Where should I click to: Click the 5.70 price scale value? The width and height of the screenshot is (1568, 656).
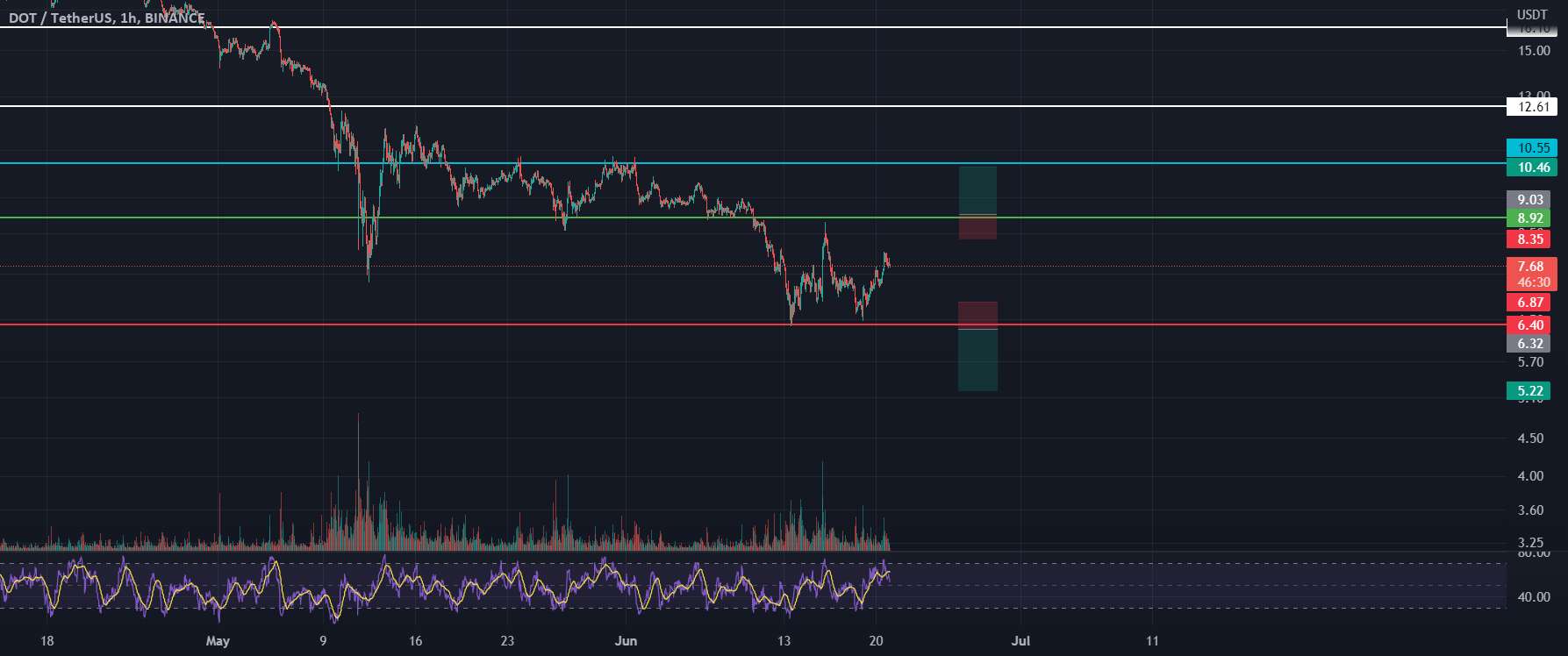1530,362
